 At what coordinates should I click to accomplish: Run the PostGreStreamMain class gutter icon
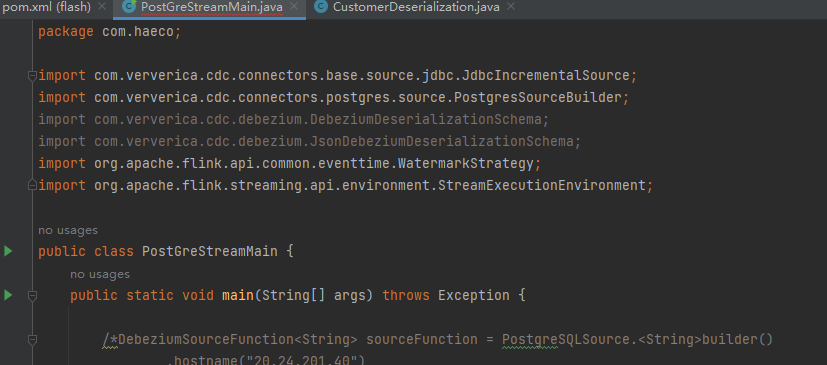[8, 251]
